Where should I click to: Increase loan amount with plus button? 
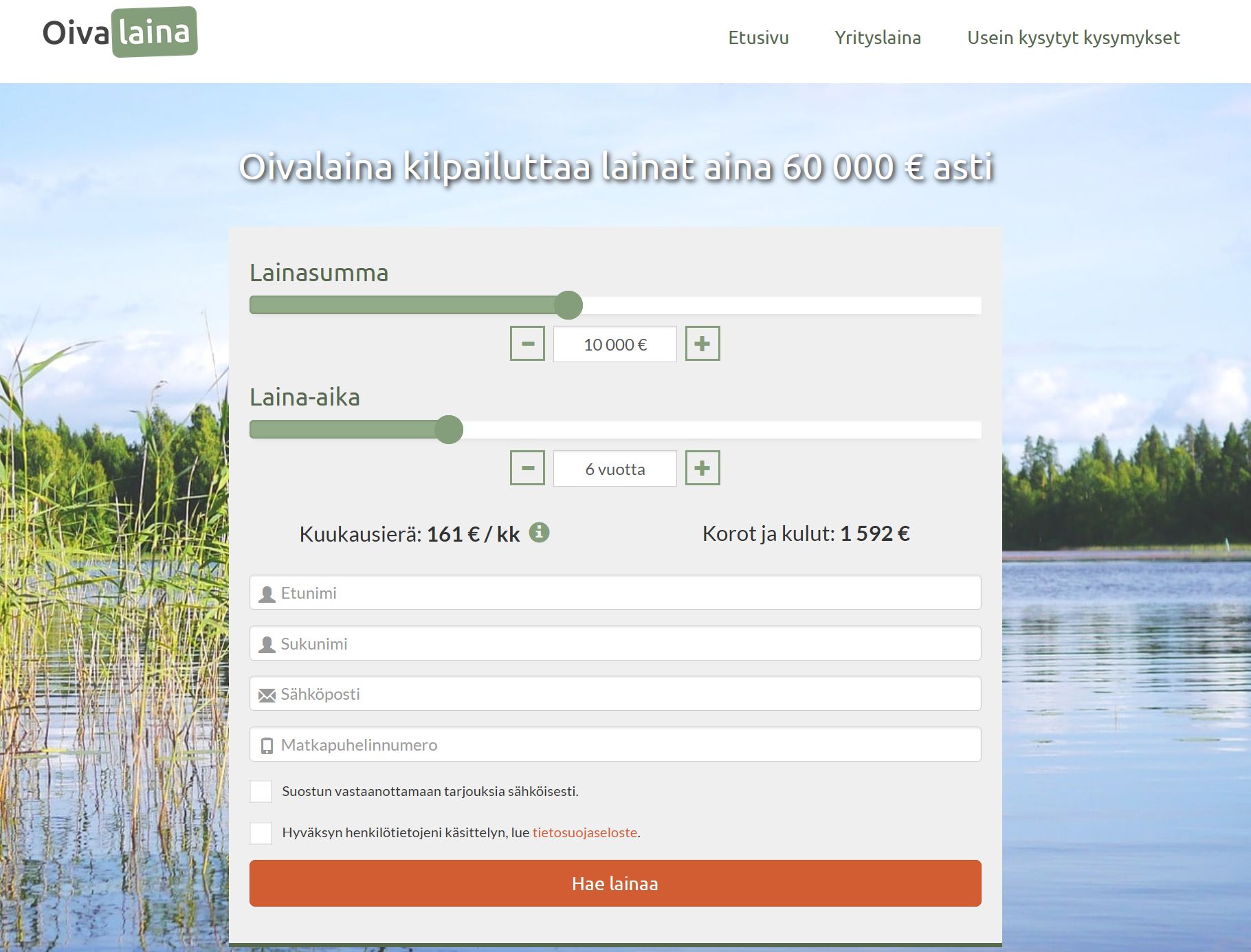(x=702, y=344)
